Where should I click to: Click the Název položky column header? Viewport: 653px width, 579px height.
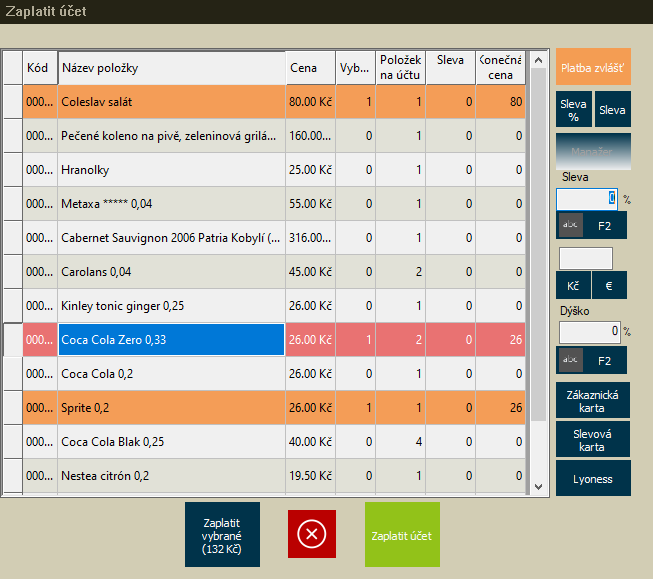click(171, 68)
